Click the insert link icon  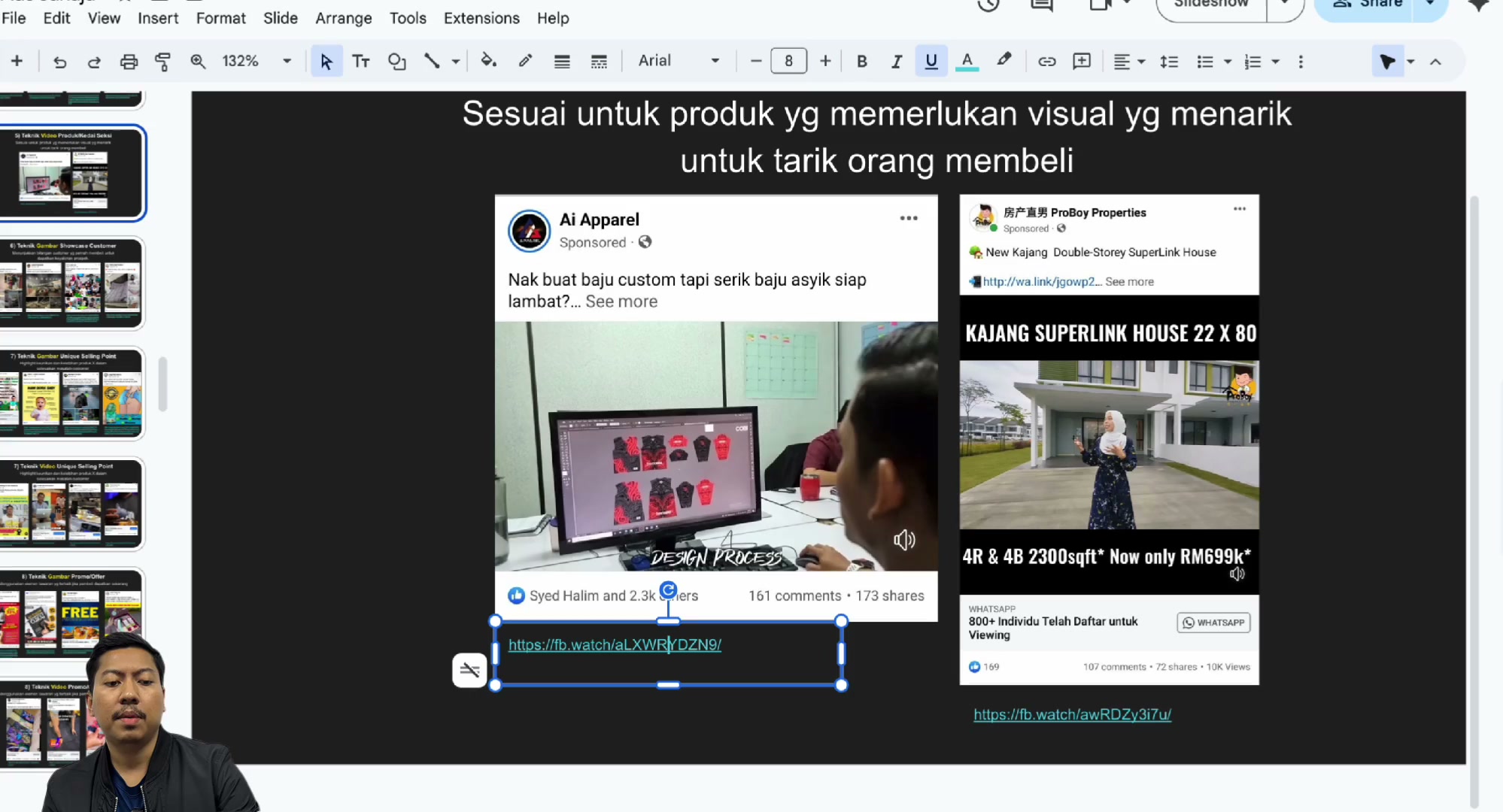1046,62
